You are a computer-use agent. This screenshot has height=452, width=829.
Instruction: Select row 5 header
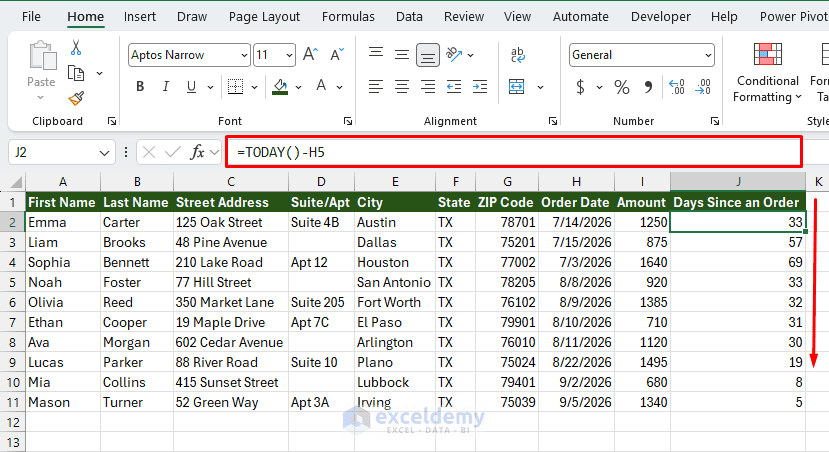[13, 282]
